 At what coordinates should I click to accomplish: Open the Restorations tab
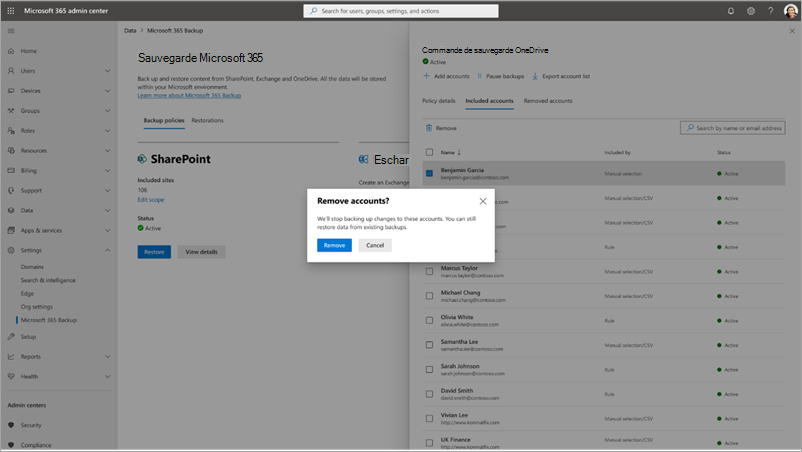(207, 121)
